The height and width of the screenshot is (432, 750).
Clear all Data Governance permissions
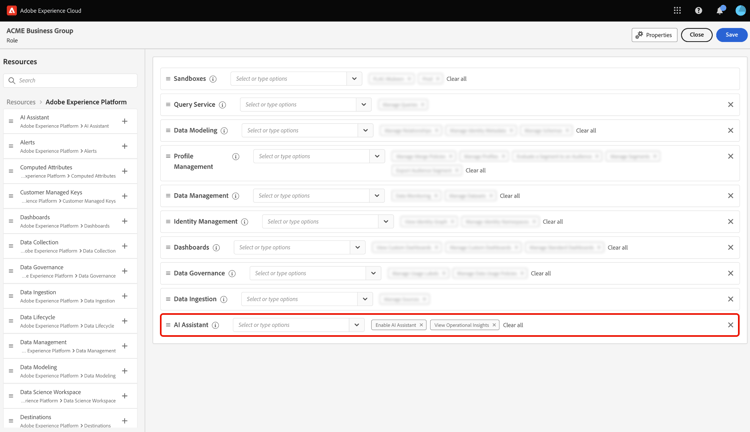[x=540, y=274]
